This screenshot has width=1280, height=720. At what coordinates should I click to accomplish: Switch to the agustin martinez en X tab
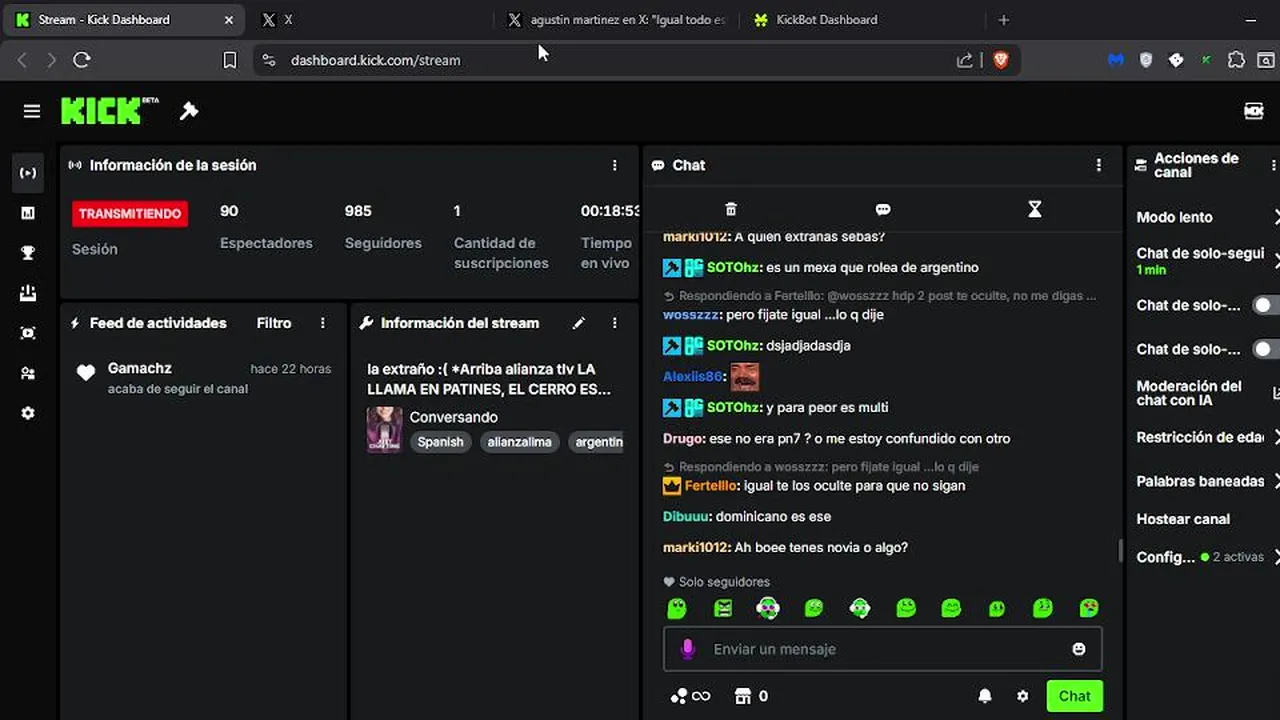pos(615,20)
